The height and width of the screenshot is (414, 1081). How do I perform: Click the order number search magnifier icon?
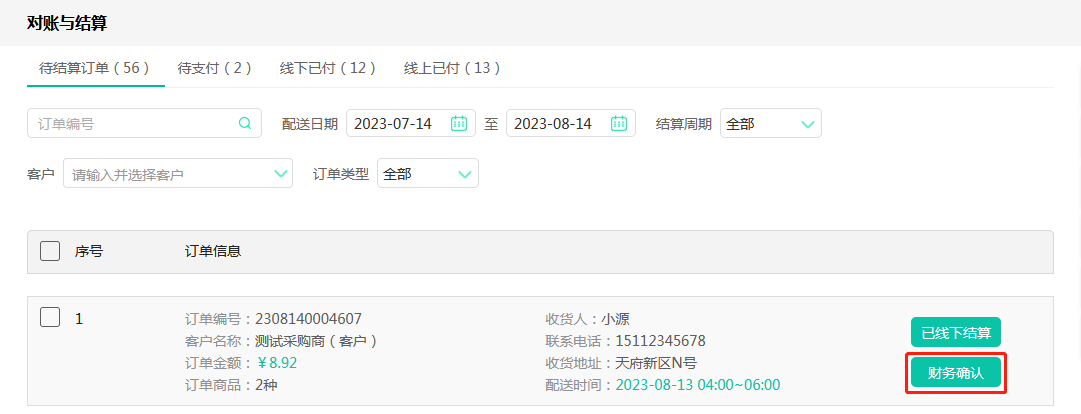pos(245,124)
